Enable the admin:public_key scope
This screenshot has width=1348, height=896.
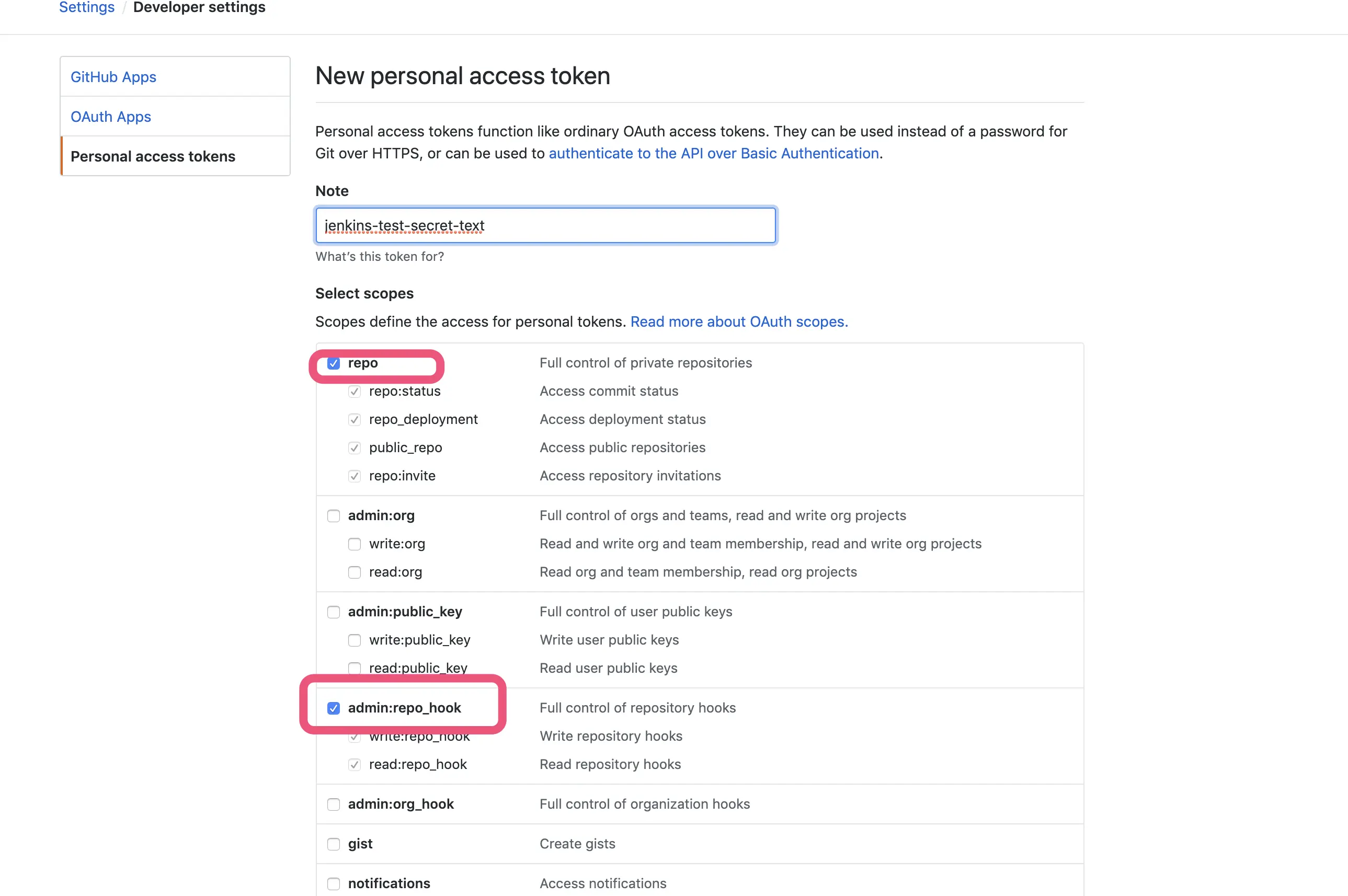[x=333, y=612]
